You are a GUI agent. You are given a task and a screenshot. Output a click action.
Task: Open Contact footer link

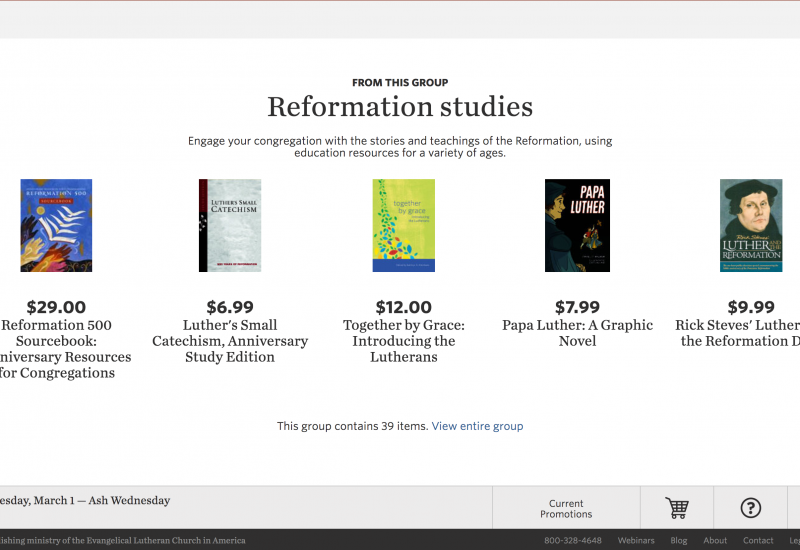pyautogui.click(x=758, y=540)
